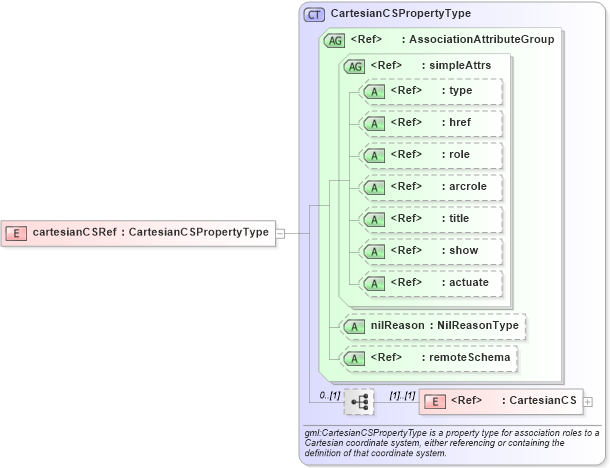Select the A icon of the role attribute
610x468 pixels.
(374, 156)
